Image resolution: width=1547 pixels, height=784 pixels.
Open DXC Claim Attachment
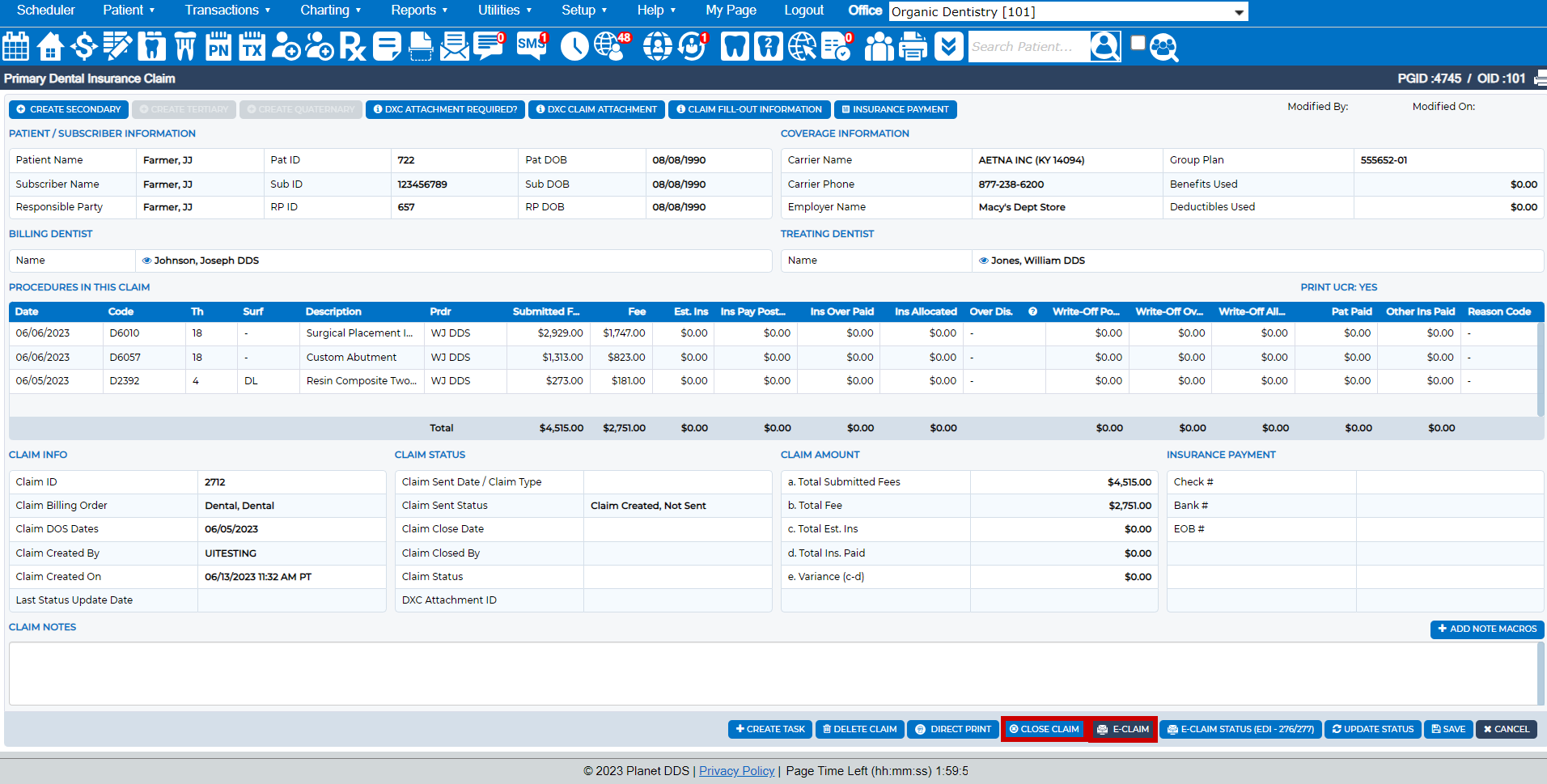point(596,109)
